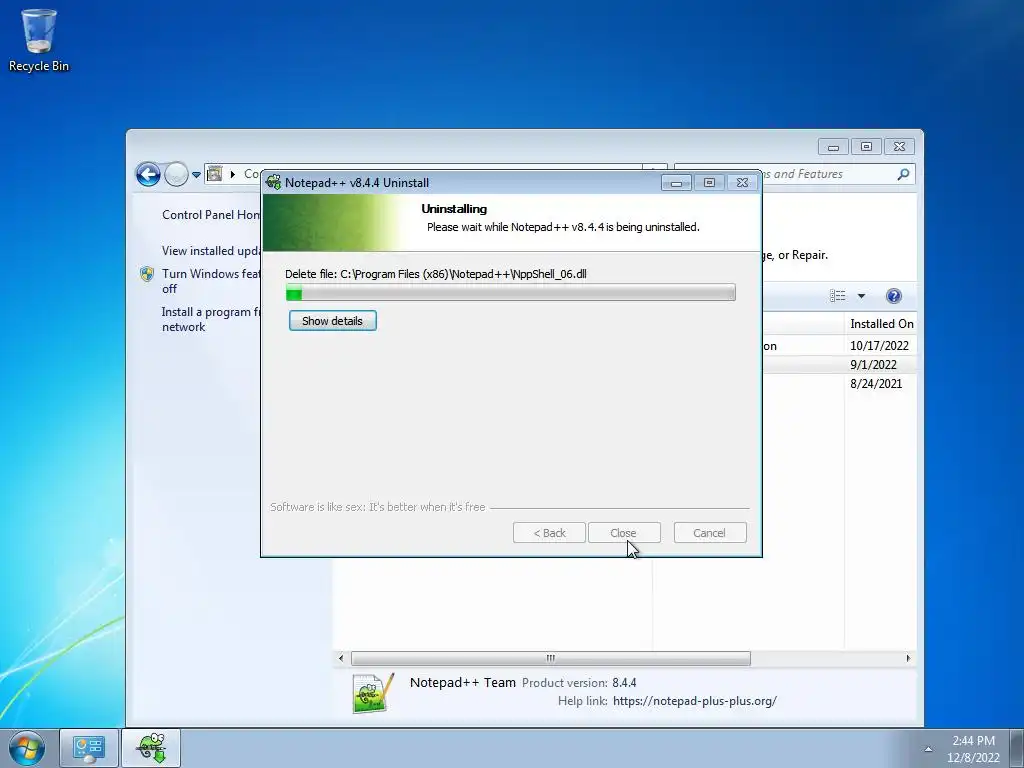Open the Recycle Bin desktop icon

click(39, 40)
